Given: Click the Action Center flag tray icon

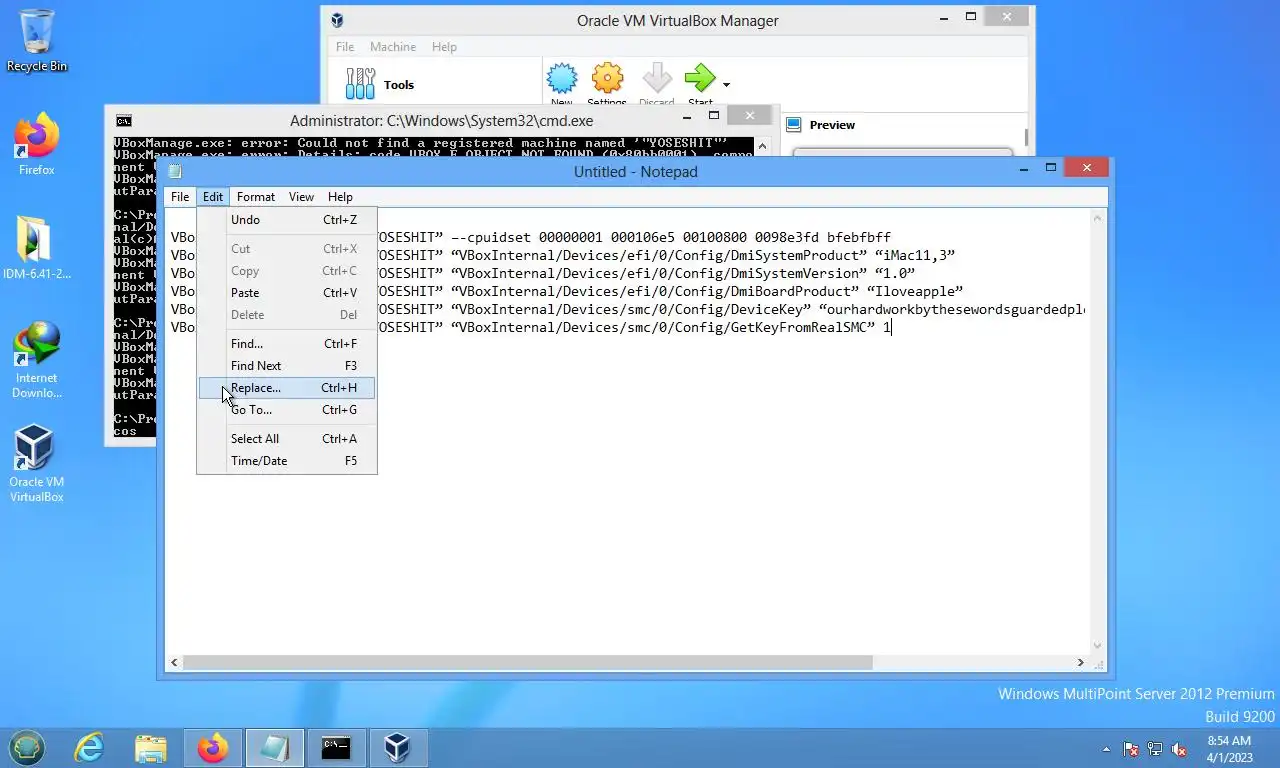Looking at the screenshot, I should [1131, 748].
